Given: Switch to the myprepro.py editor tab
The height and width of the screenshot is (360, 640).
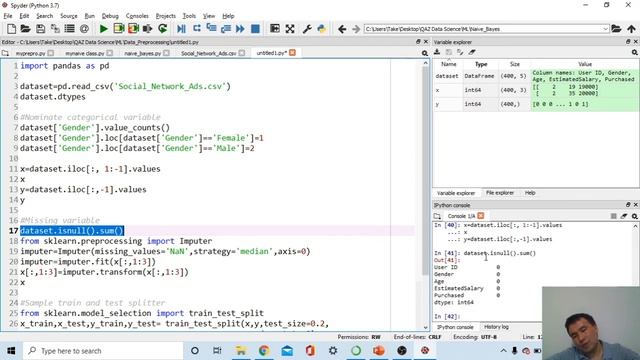Looking at the screenshot, I should [x=30, y=53].
